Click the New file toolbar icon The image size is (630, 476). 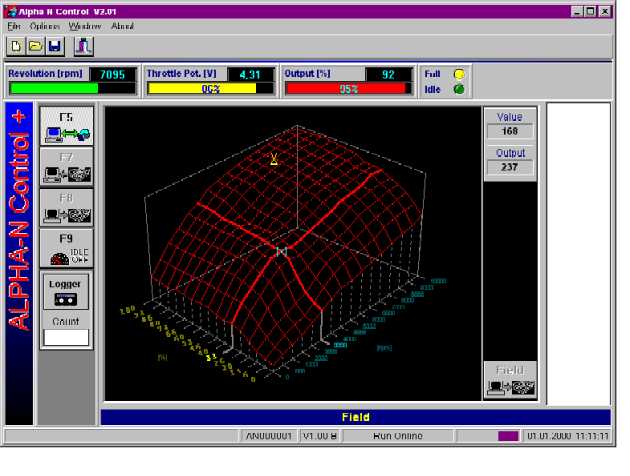tap(17, 46)
